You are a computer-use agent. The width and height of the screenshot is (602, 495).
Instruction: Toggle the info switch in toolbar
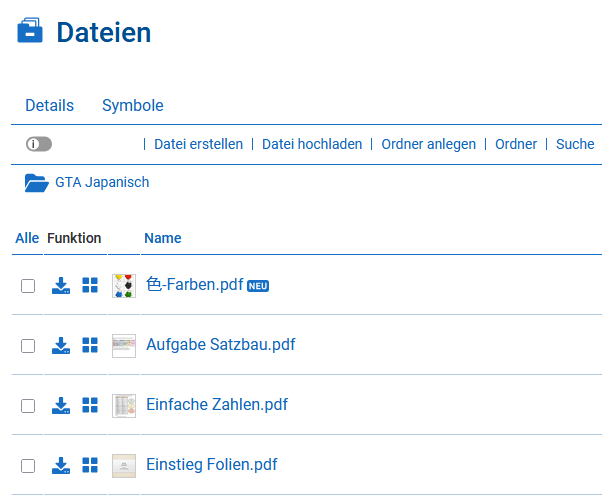click(x=39, y=144)
